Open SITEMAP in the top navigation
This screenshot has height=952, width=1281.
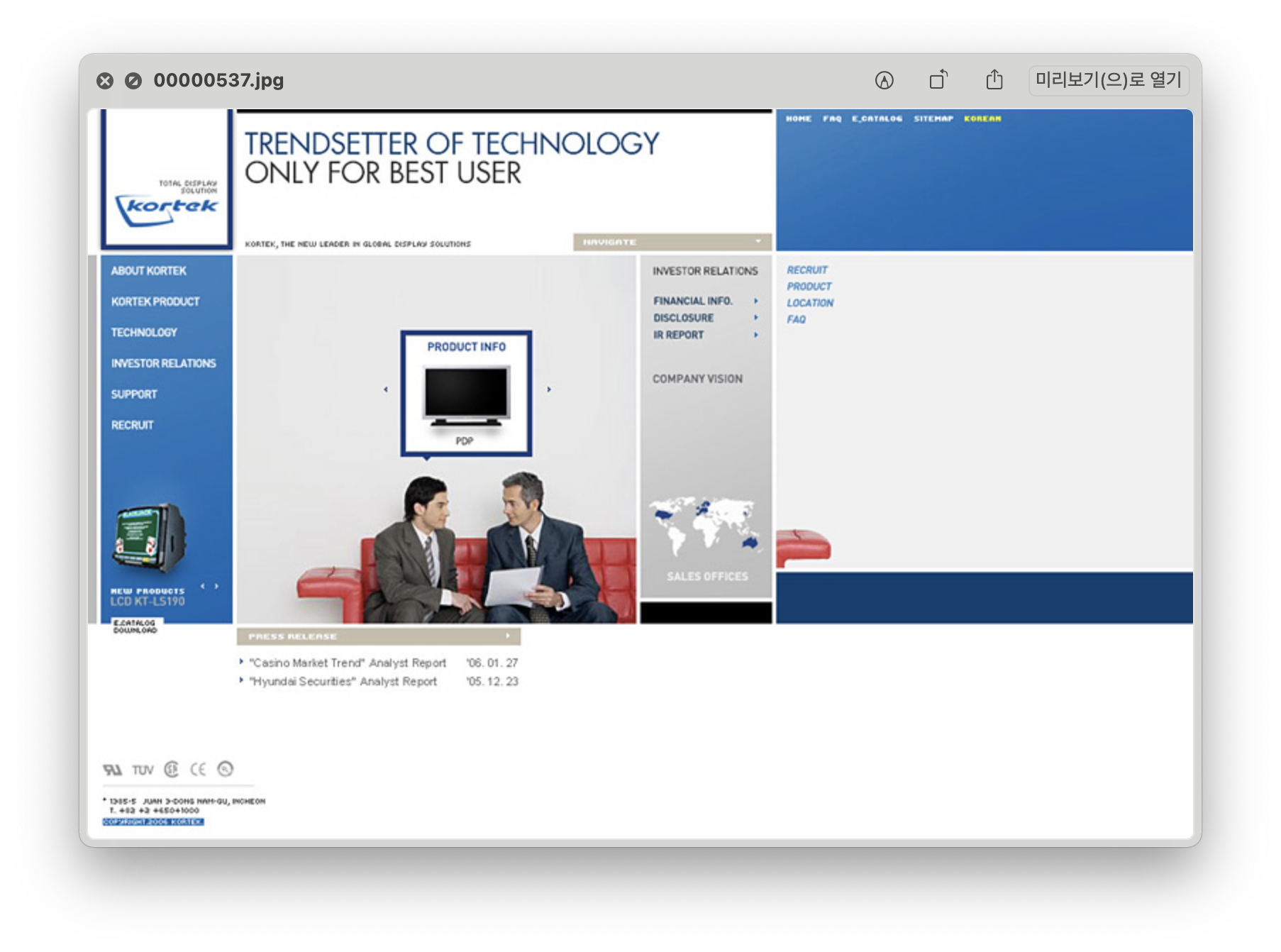[933, 118]
